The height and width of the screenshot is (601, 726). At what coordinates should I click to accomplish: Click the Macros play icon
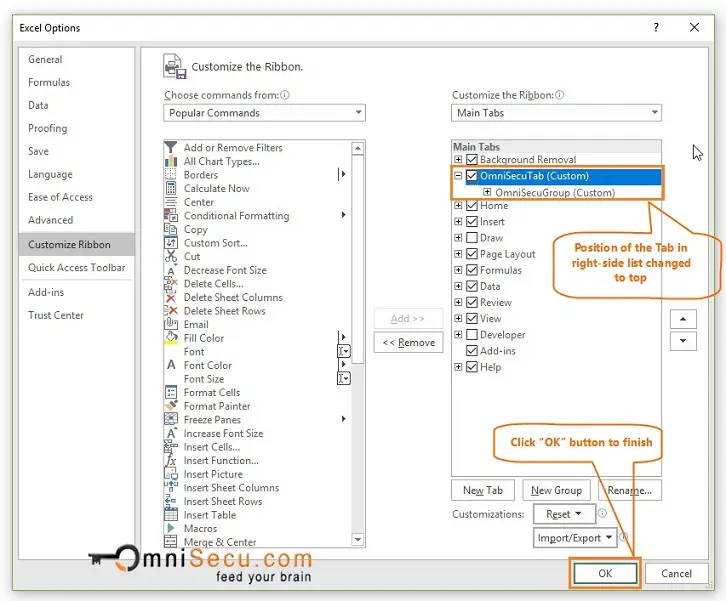[x=171, y=528]
